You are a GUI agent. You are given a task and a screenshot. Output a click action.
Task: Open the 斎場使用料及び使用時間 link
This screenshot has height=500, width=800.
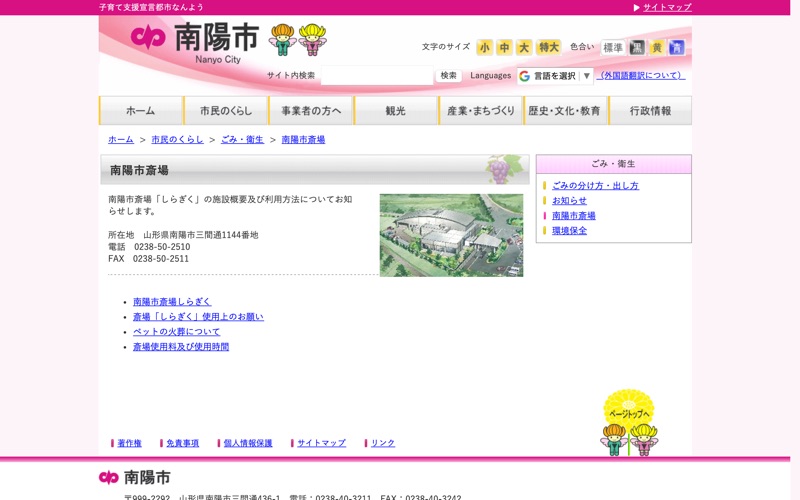point(181,346)
